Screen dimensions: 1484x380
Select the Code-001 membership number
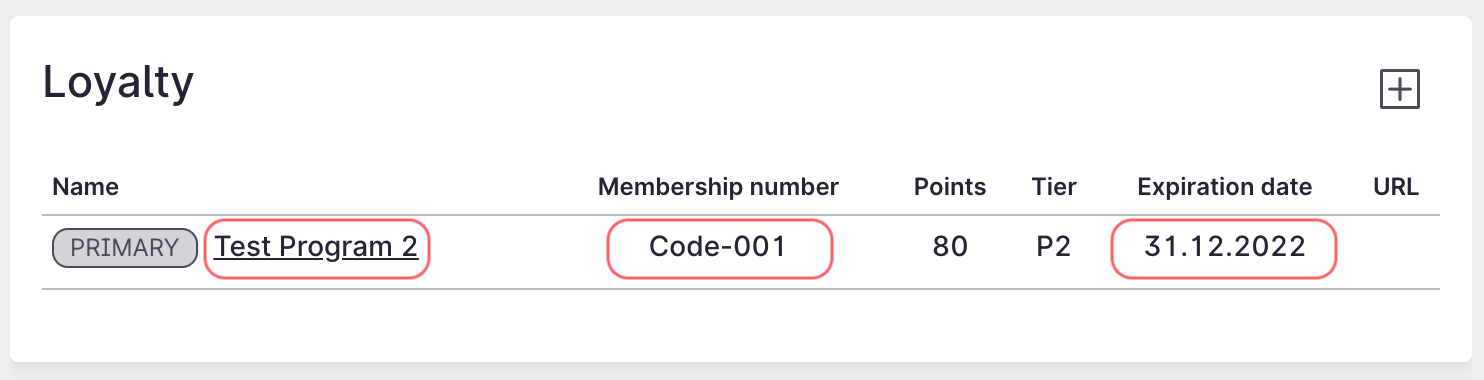(x=718, y=247)
